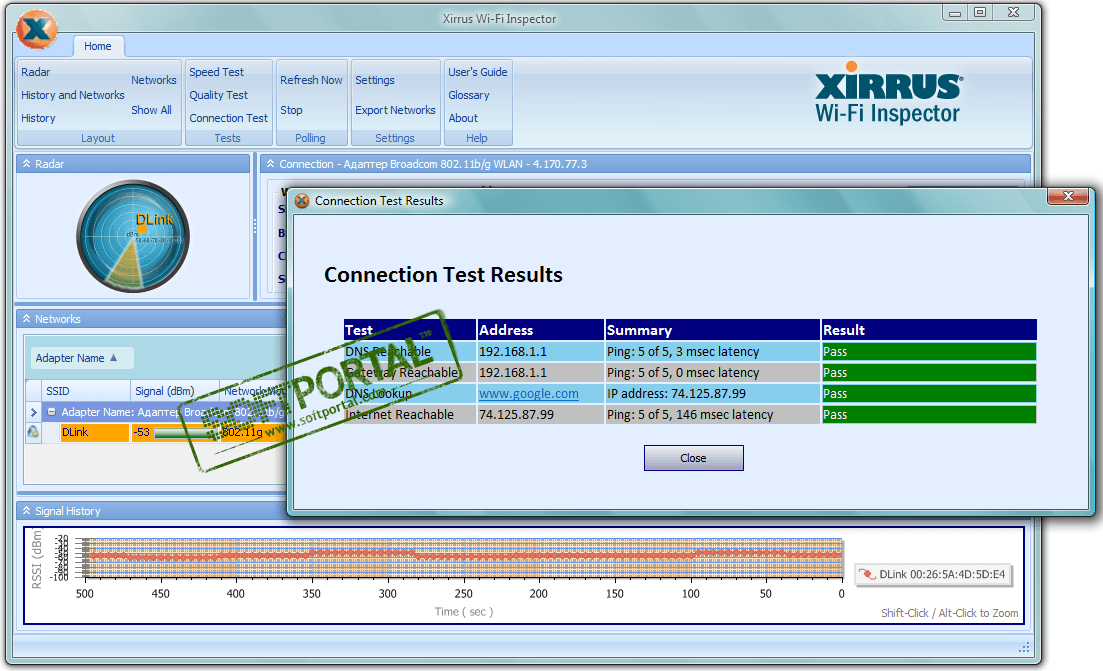The height and width of the screenshot is (671, 1103).
Task: Collapse the Networks panel chevron
Action: 26,319
